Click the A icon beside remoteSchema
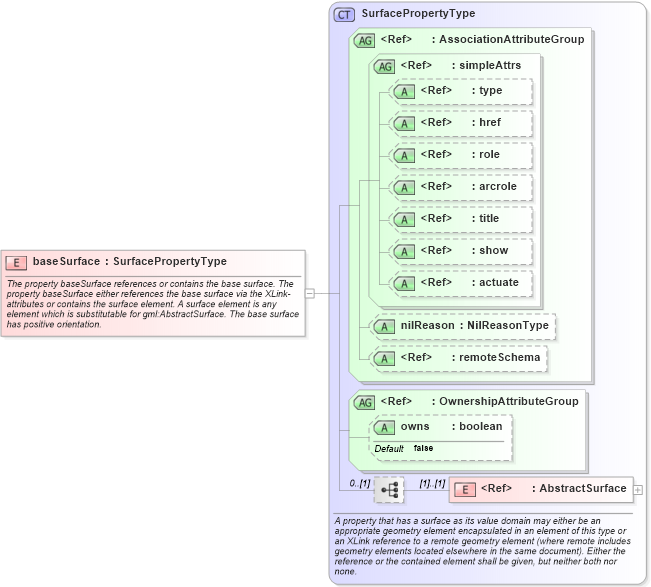Image resolution: width=651 pixels, height=587 pixels. click(384, 359)
